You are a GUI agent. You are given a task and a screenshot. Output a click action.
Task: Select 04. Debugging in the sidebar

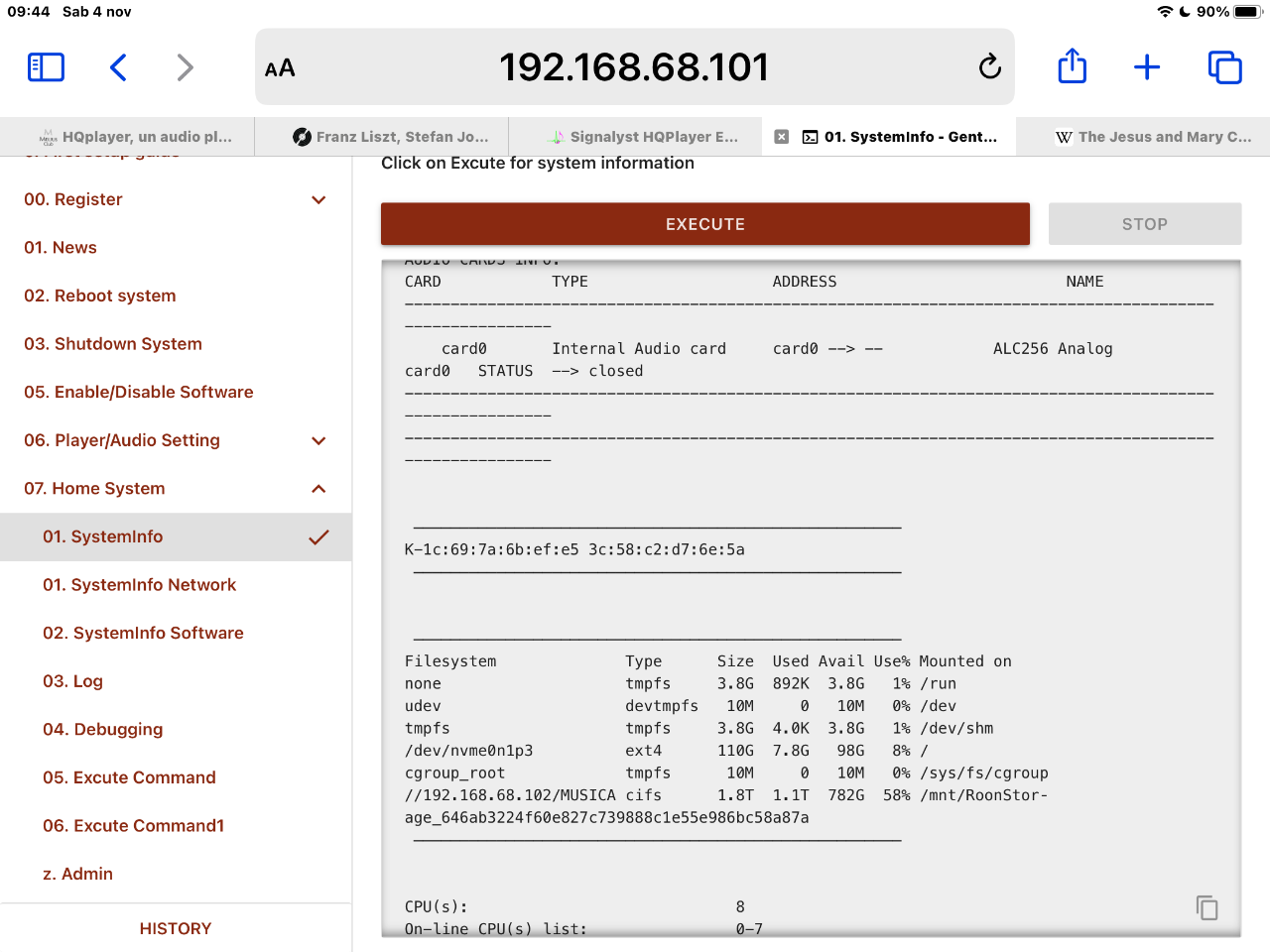[102, 729]
